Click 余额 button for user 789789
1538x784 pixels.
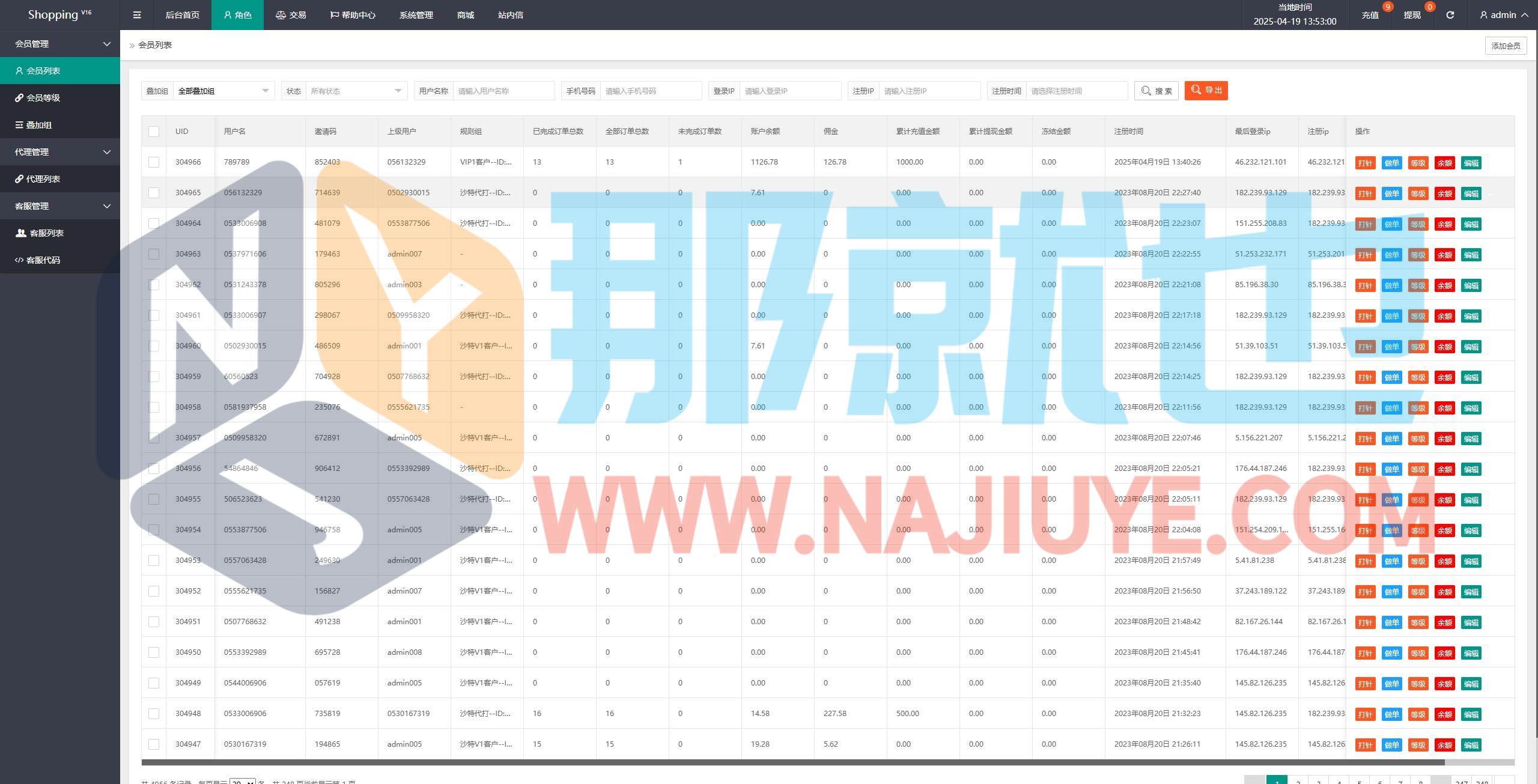pyautogui.click(x=1444, y=163)
